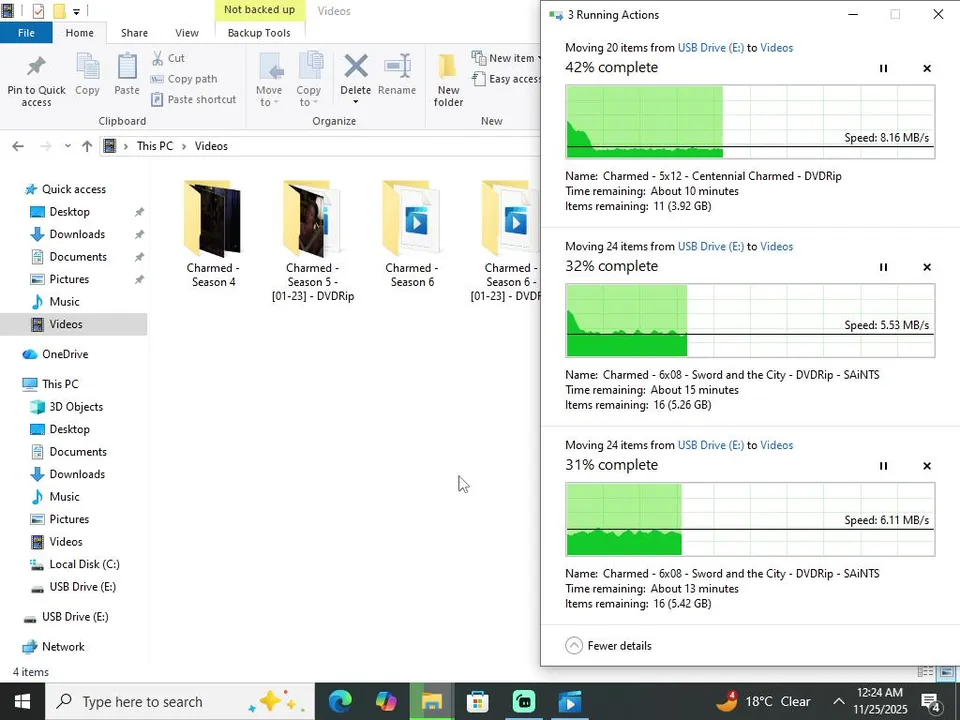Click the Not backed up tab header
The image size is (960, 720).
point(260,10)
